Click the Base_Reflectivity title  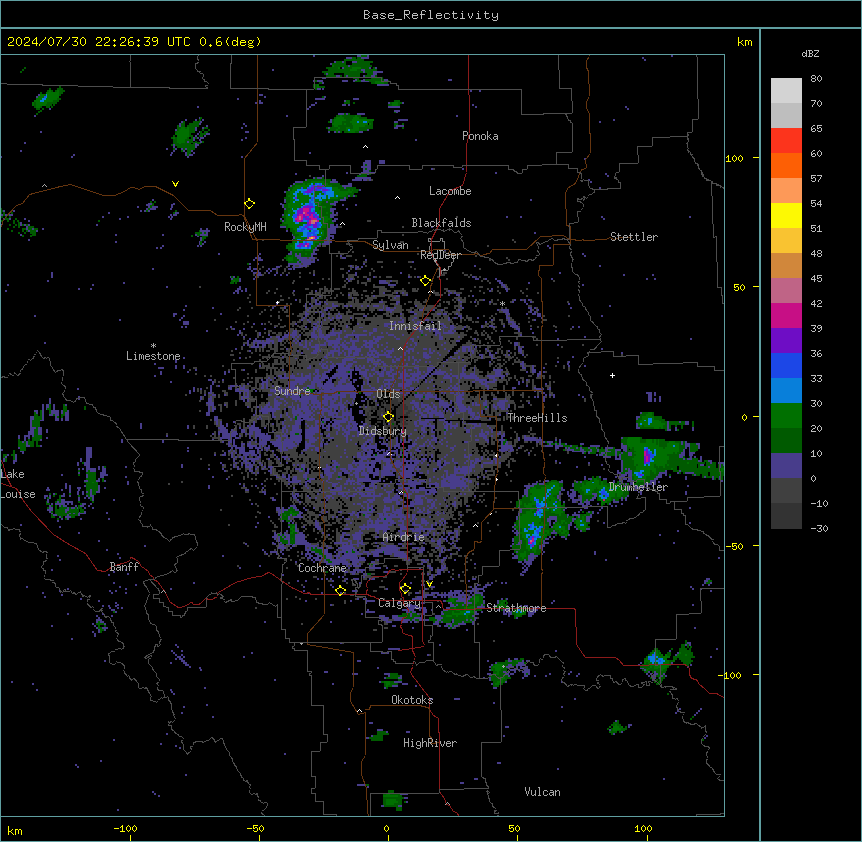(x=431, y=15)
